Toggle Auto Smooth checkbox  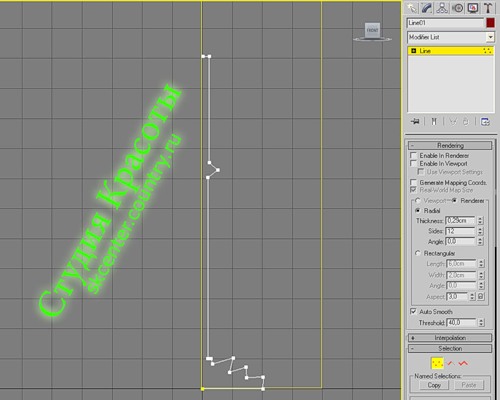pos(413,311)
